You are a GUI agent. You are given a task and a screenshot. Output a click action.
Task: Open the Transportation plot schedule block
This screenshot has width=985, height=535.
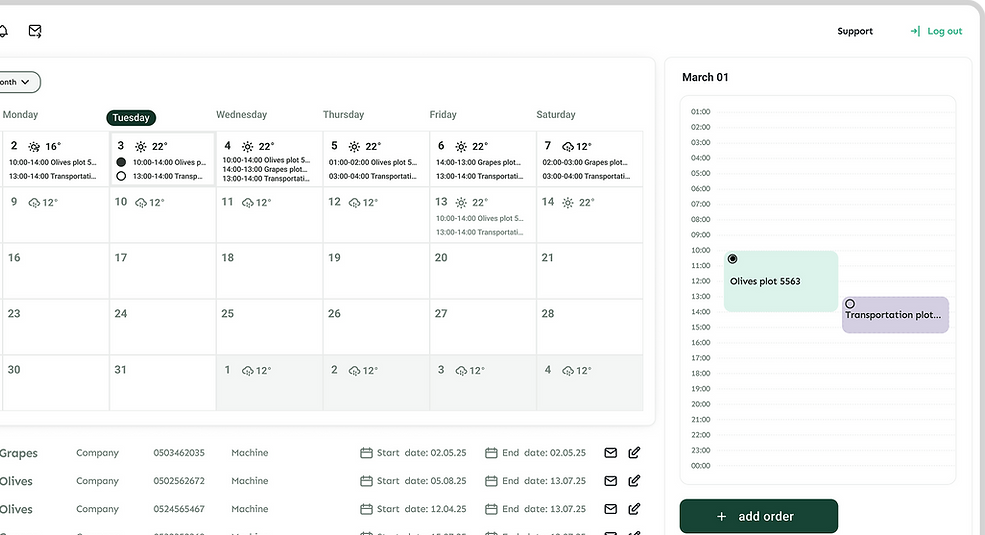click(895, 315)
